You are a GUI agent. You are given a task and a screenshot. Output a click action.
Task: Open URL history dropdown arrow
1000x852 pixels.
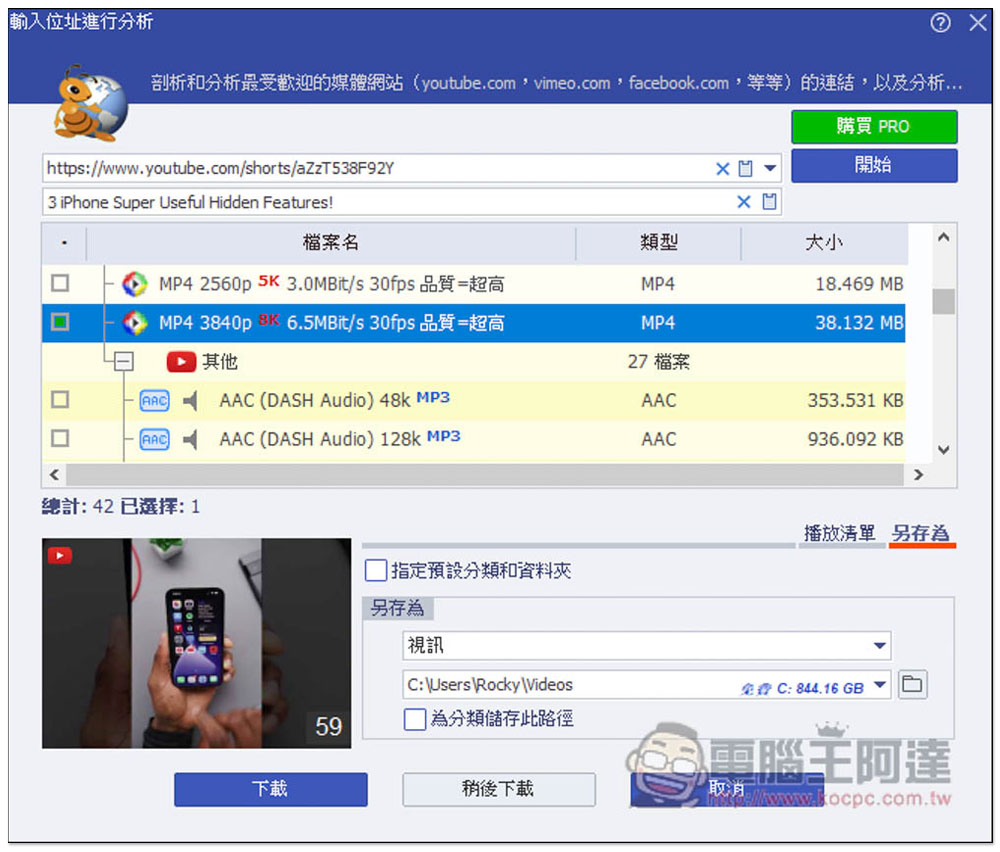coord(770,169)
